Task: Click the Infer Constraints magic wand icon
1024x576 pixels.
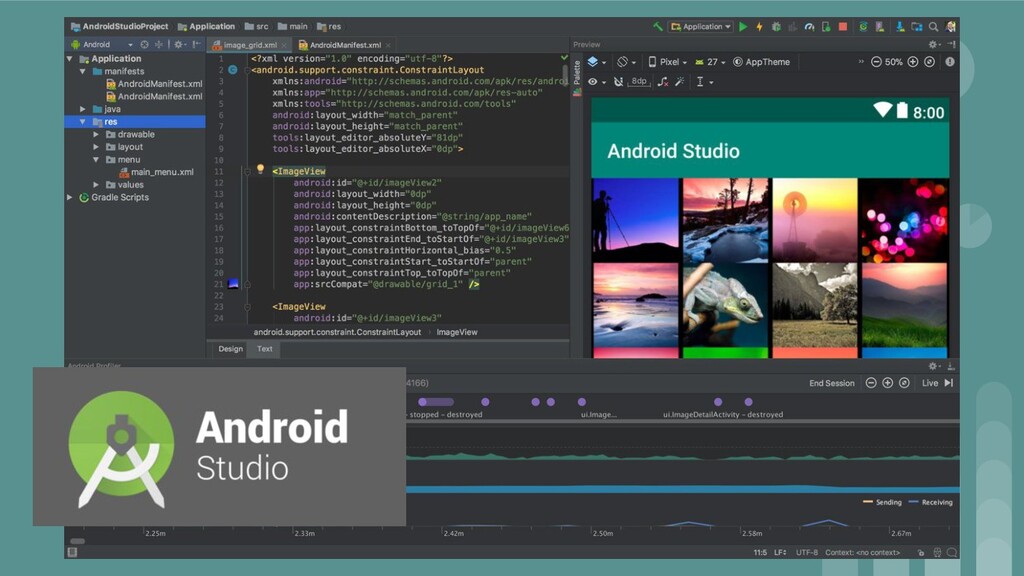Action: click(680, 82)
